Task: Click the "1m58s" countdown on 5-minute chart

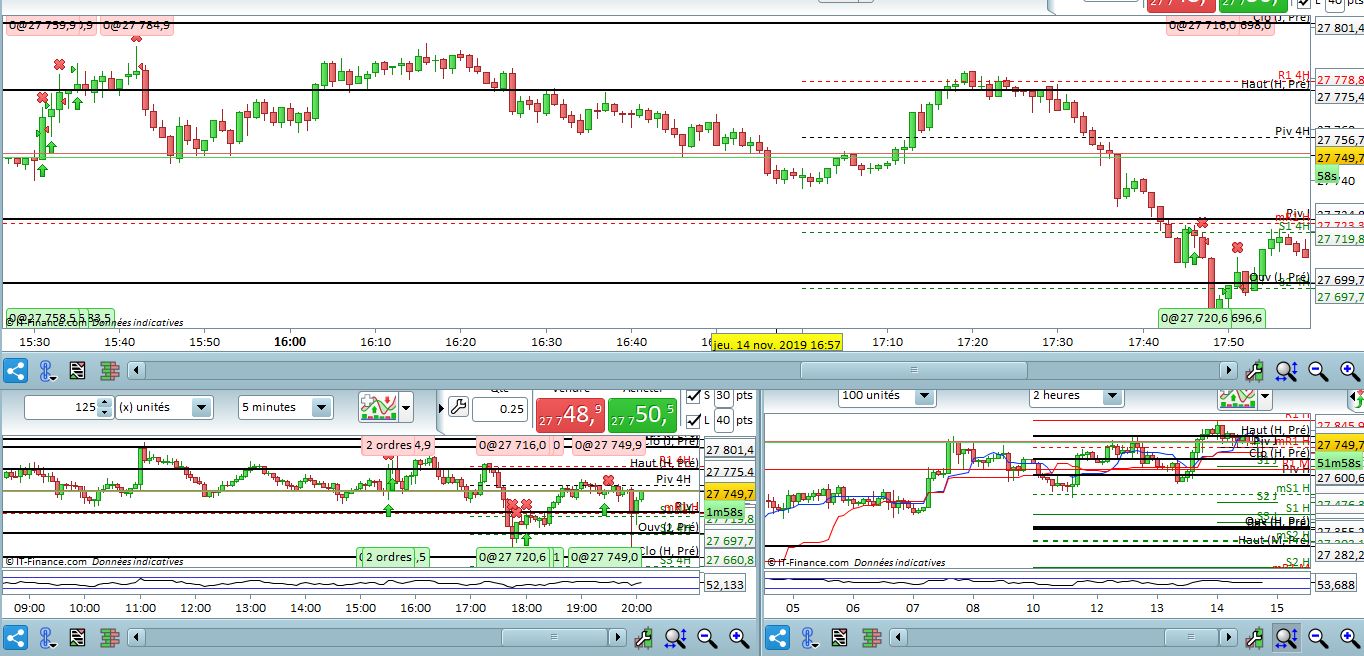Action: click(725, 511)
